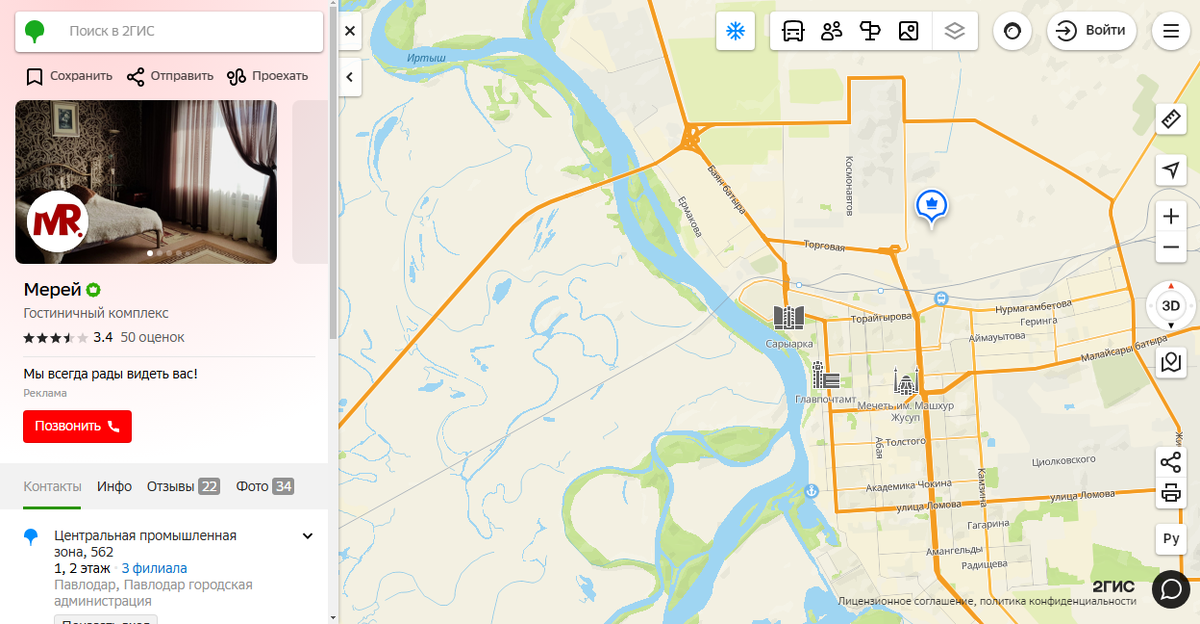Click the blue address pin icon
Viewport: 1200px width, 624px height.
pyautogui.click(x=32, y=538)
